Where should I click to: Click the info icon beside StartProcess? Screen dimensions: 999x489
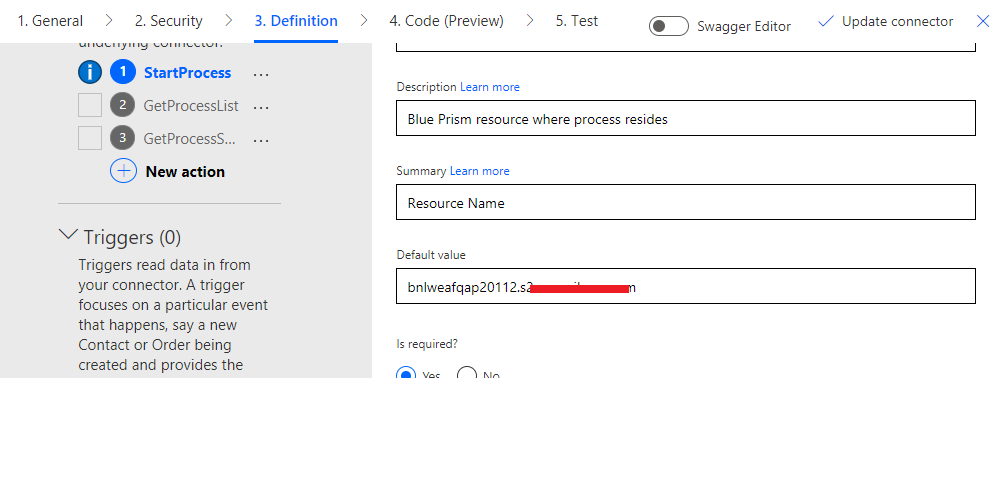coord(90,73)
